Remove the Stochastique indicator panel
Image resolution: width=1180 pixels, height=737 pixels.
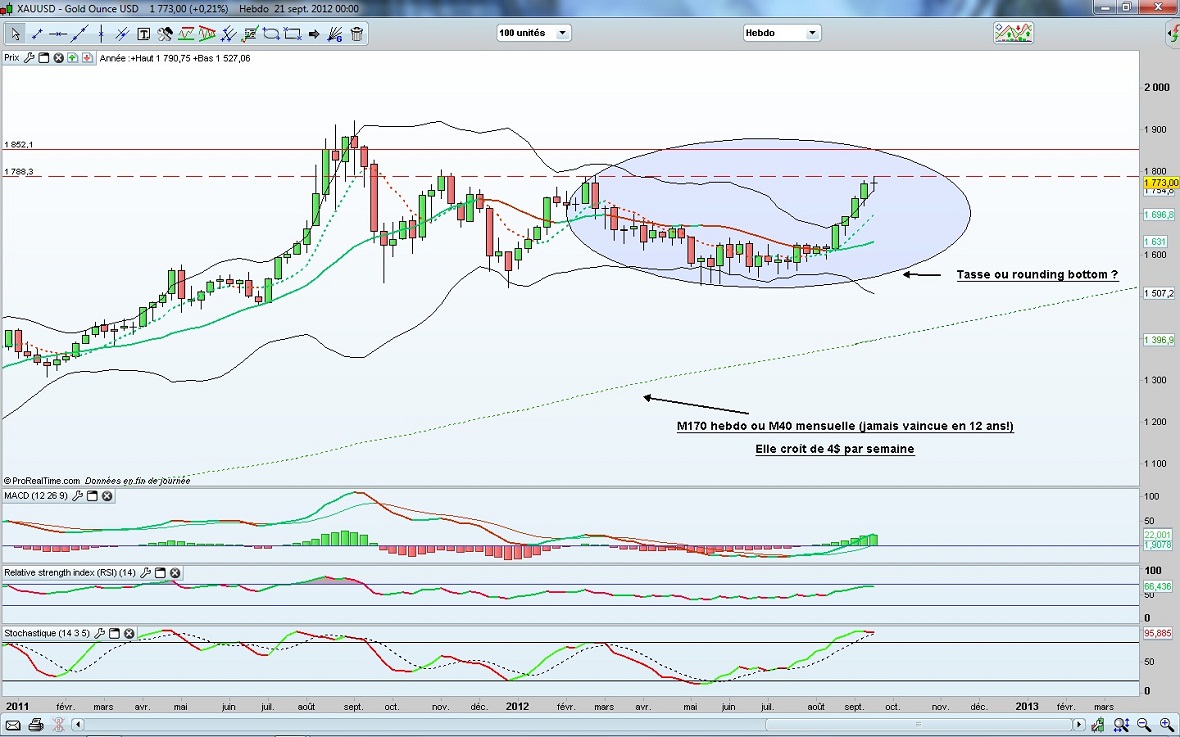pyautogui.click(x=129, y=634)
